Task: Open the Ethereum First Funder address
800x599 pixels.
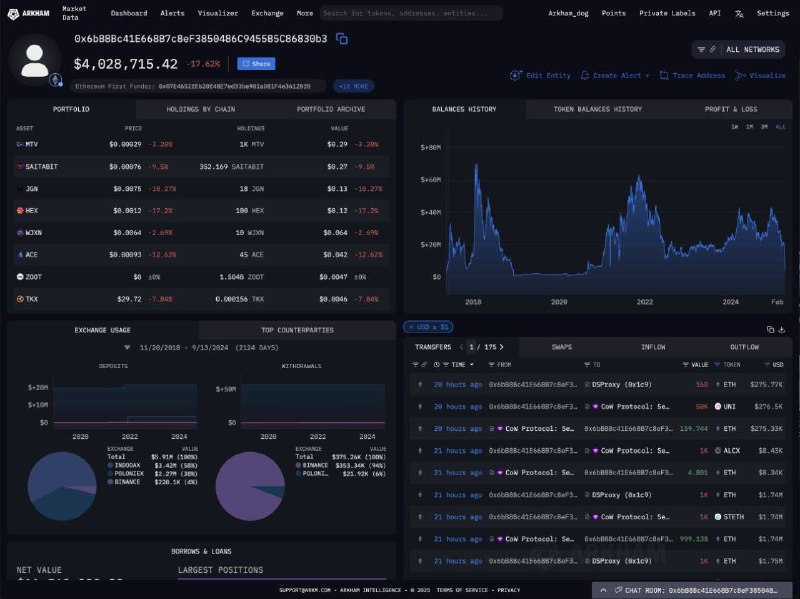Action: [234, 86]
